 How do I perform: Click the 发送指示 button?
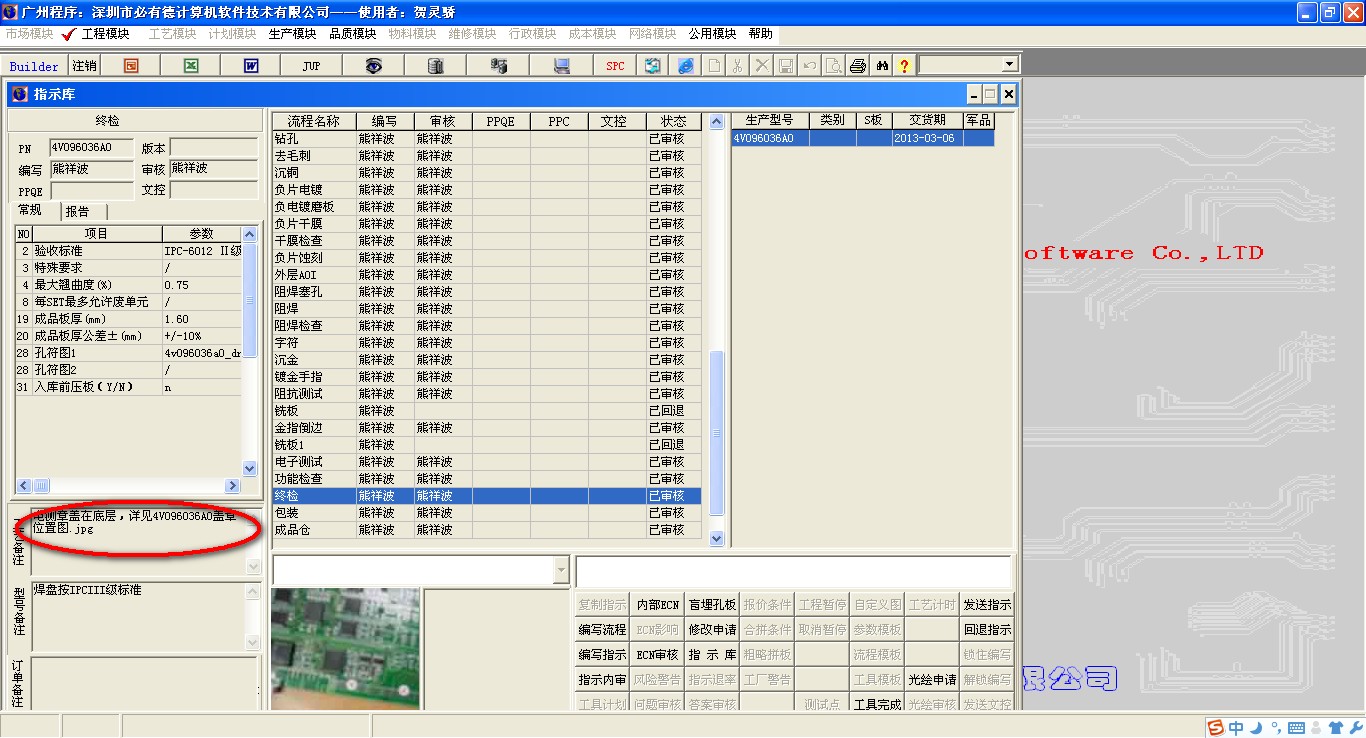tap(987, 605)
